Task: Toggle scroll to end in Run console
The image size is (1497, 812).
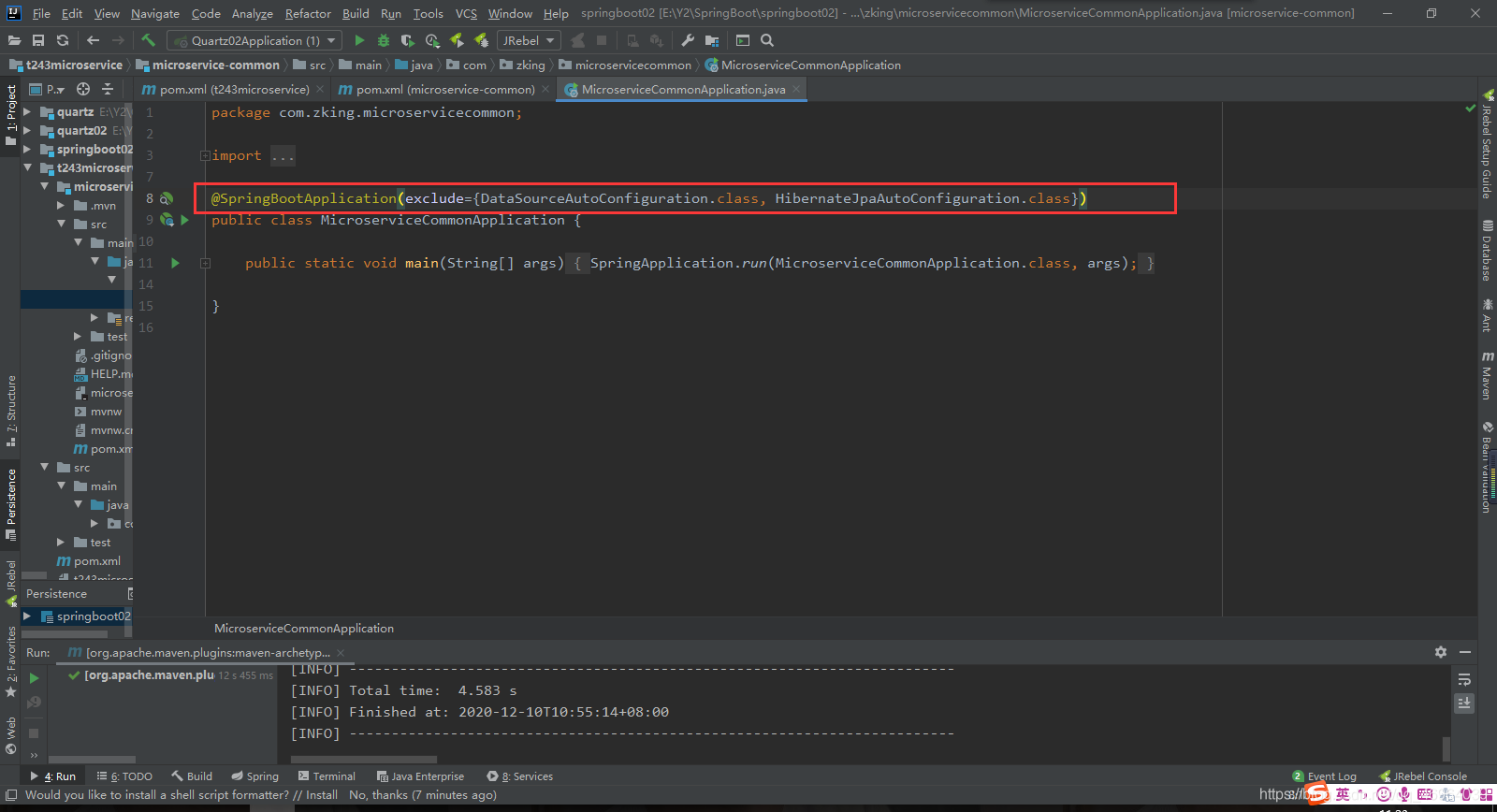Action: [x=1464, y=703]
